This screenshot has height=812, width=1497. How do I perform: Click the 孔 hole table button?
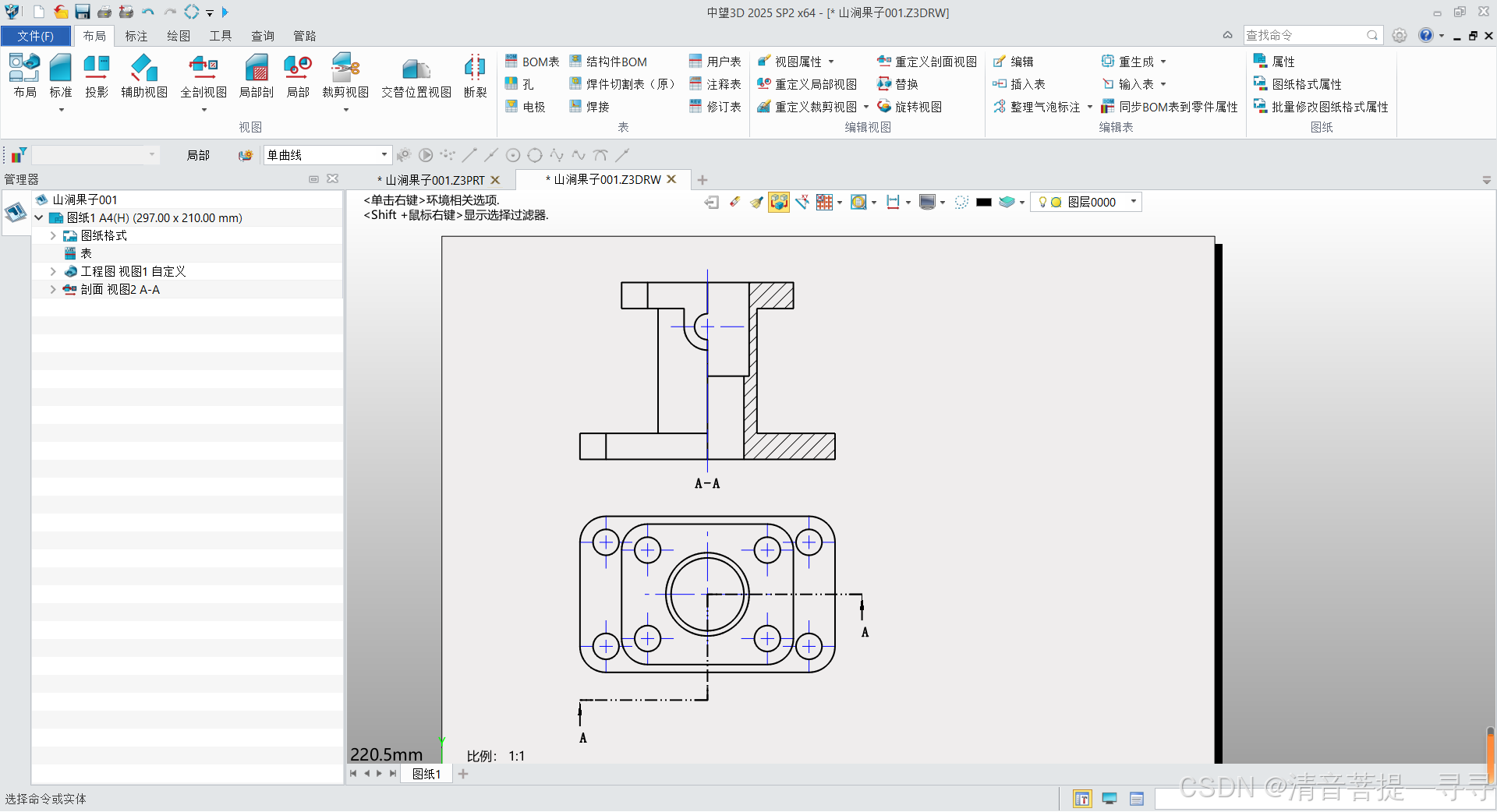(519, 84)
